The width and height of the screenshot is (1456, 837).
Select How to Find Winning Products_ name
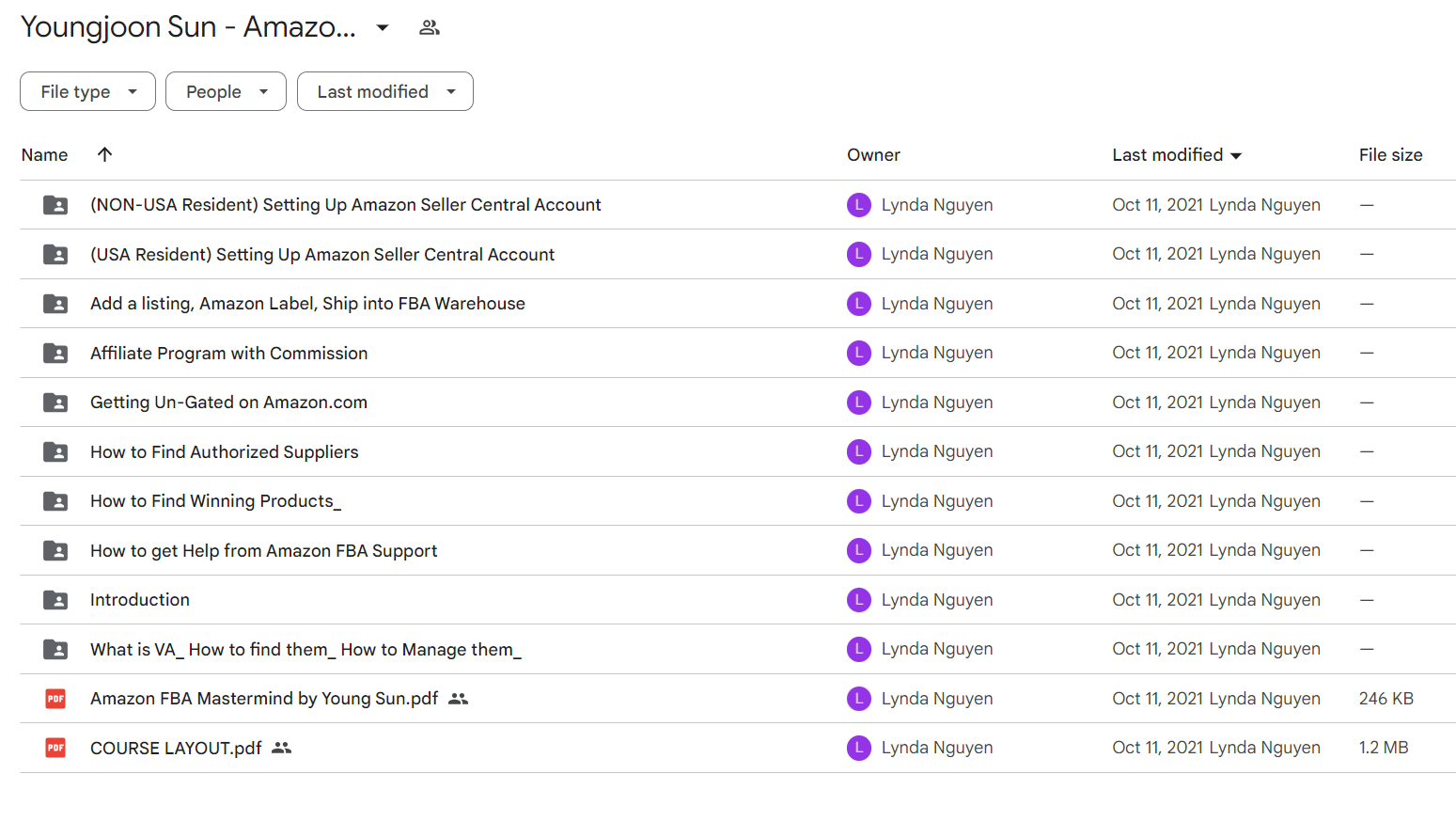coord(215,501)
